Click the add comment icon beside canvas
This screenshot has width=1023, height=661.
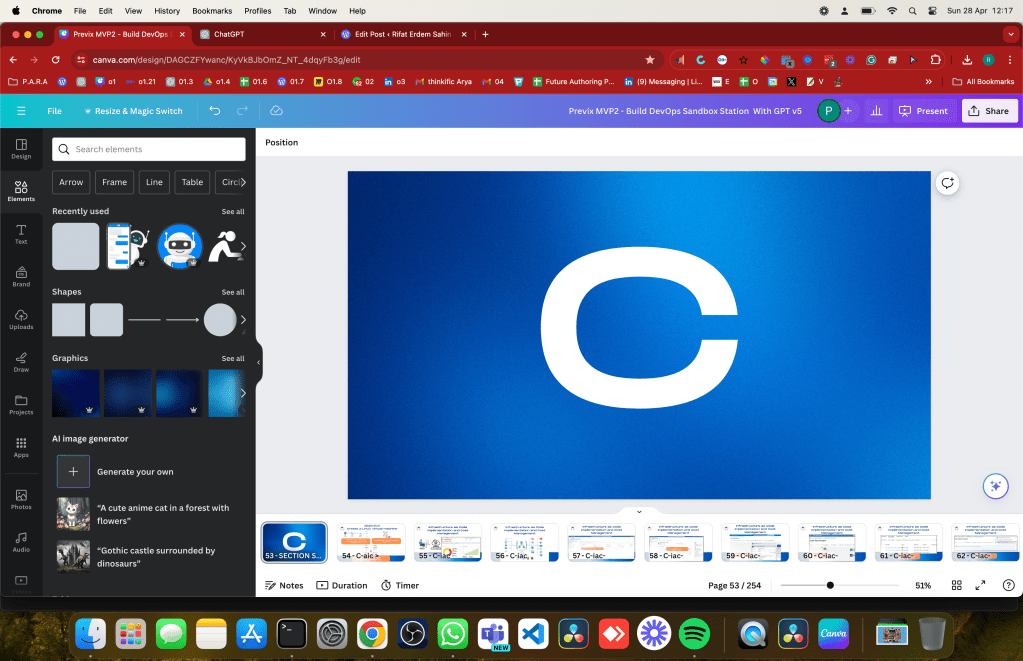947,183
